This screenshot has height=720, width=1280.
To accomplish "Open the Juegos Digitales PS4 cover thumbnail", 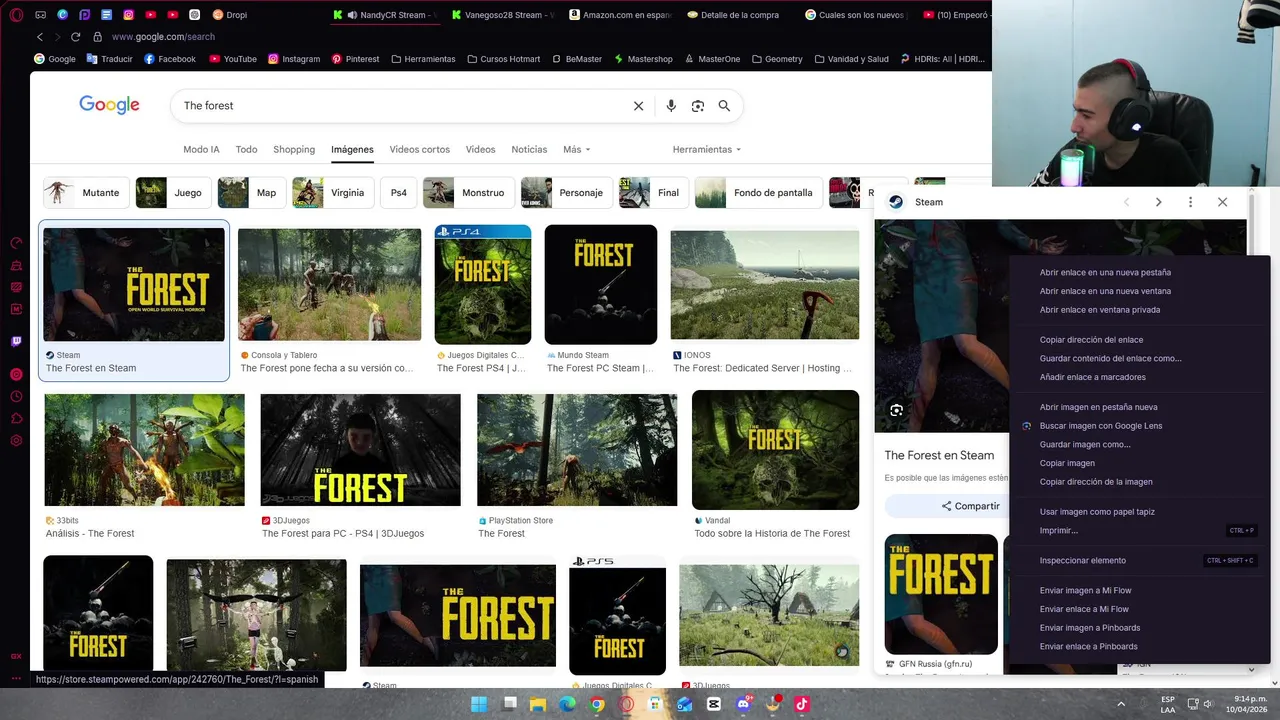I will click(x=483, y=285).
